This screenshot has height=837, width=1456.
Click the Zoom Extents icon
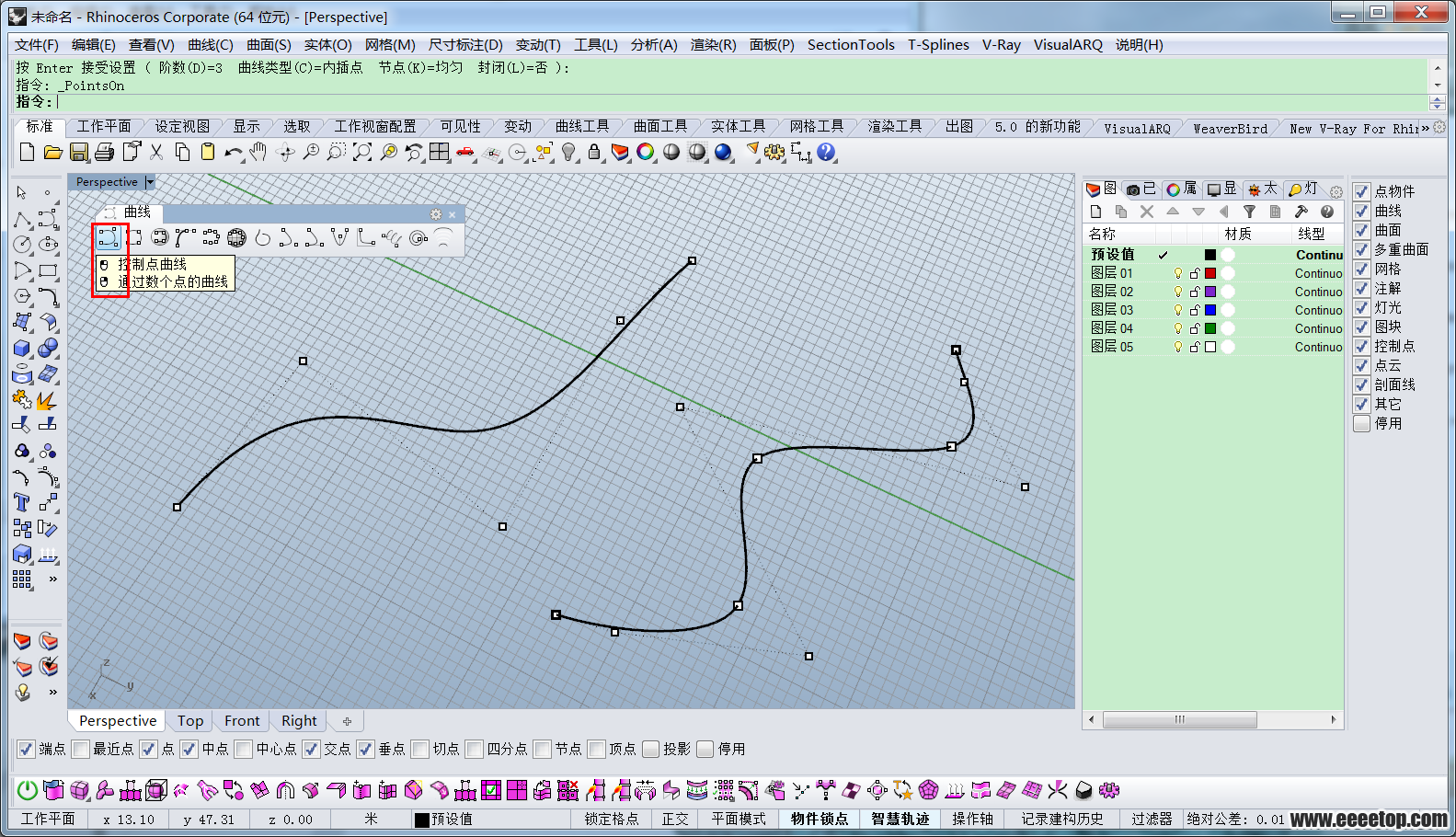point(362,153)
